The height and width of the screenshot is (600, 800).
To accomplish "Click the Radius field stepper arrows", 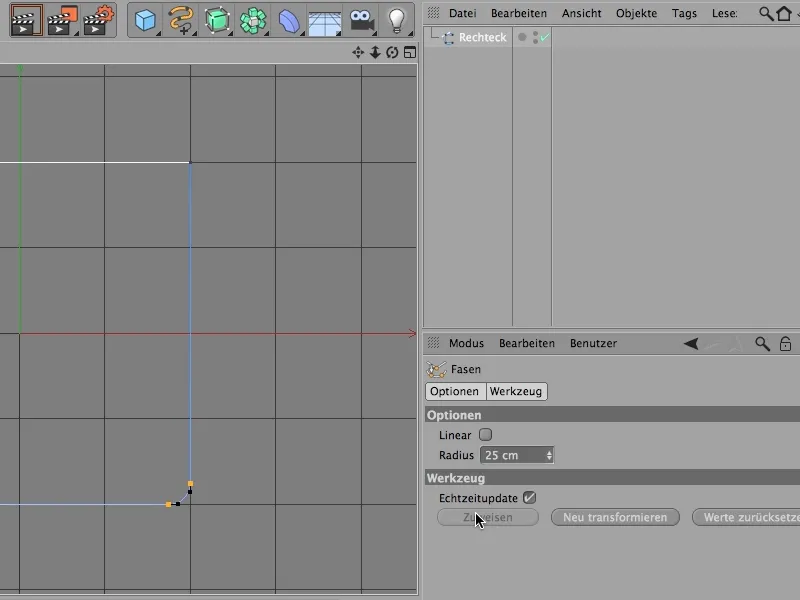I will (549, 455).
